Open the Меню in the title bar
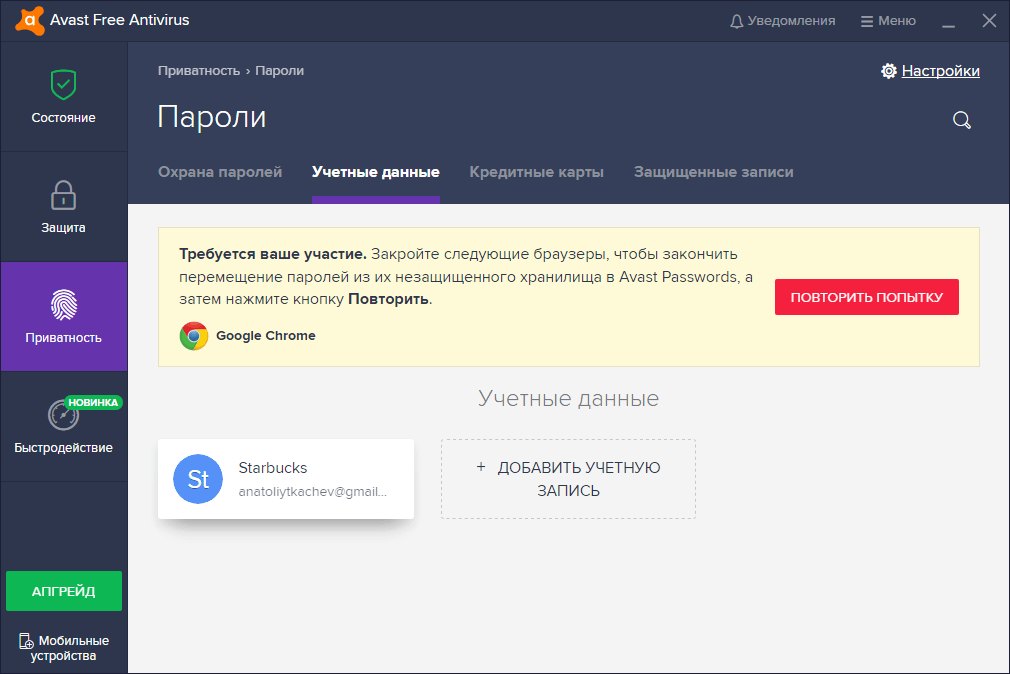This screenshot has height=674, width=1010. (x=887, y=19)
